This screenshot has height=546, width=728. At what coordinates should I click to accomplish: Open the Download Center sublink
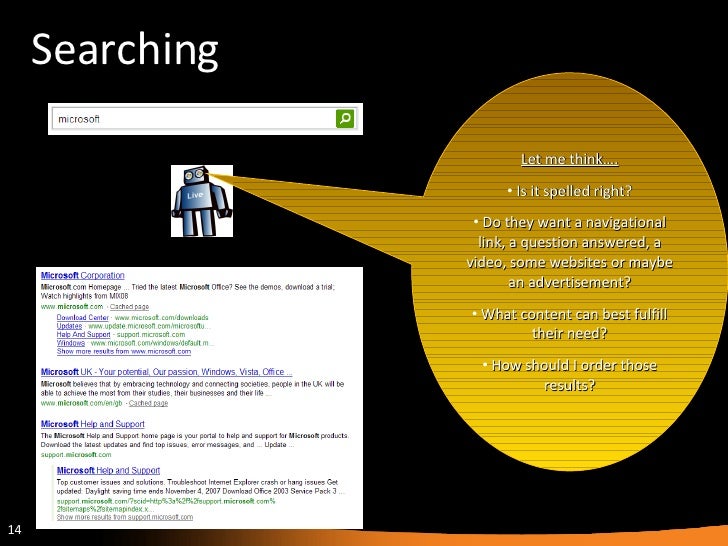(83, 318)
